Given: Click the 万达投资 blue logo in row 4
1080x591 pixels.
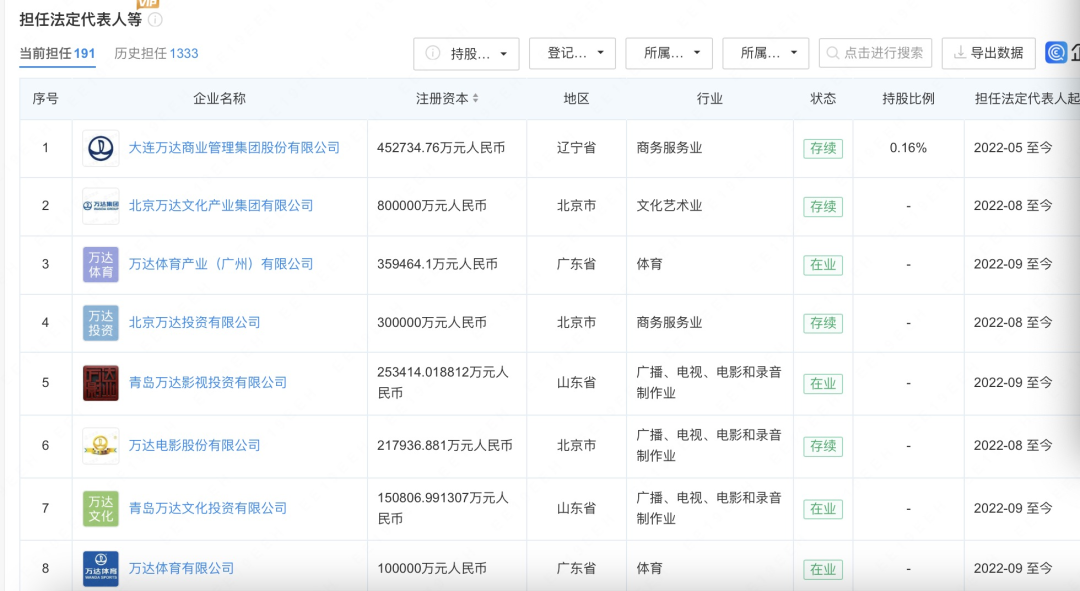Looking at the screenshot, I should [100, 323].
